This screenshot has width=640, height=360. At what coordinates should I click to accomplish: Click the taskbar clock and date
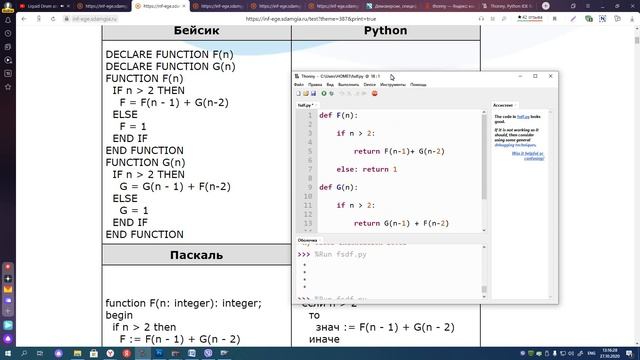610,353
